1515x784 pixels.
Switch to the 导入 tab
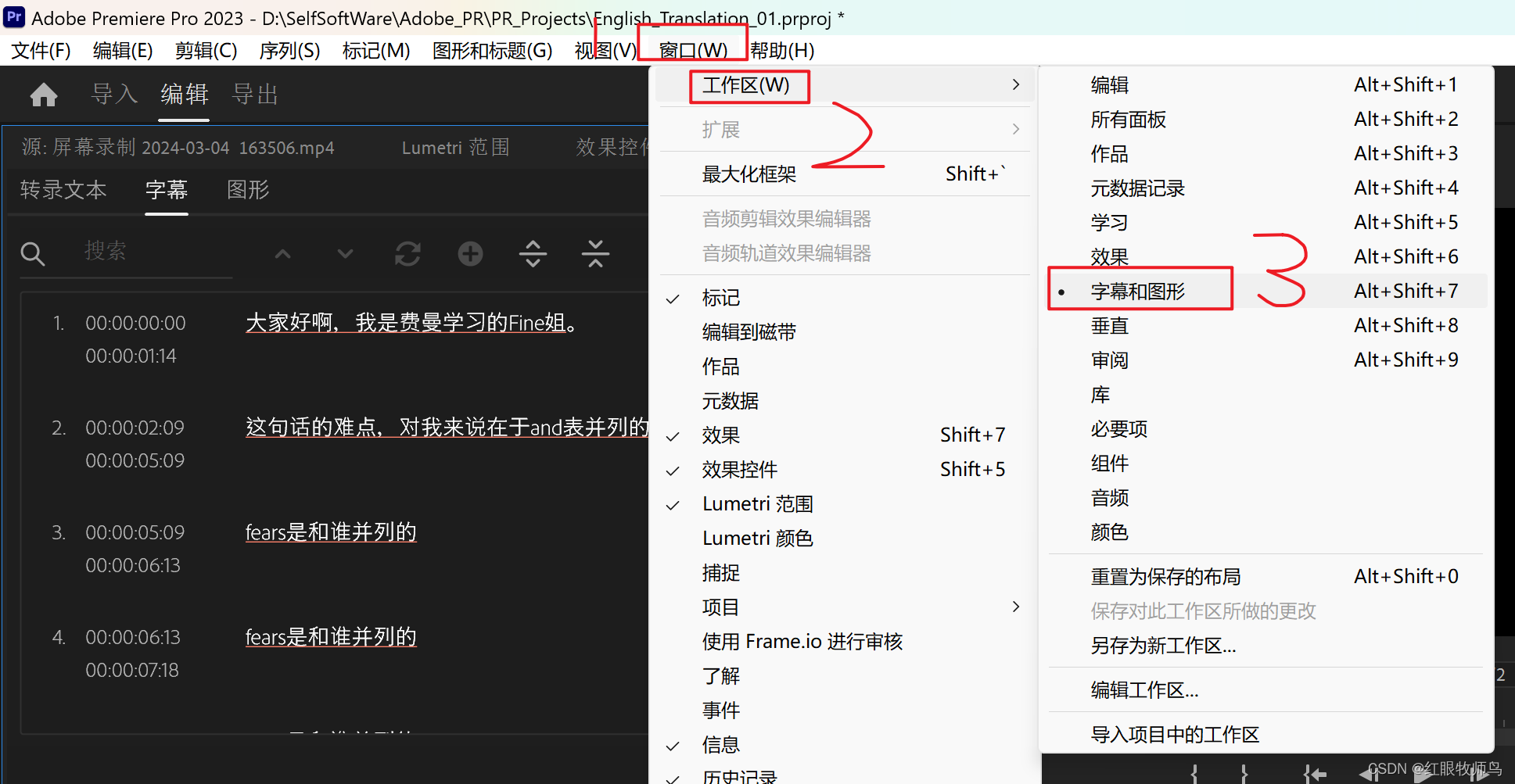tap(114, 95)
